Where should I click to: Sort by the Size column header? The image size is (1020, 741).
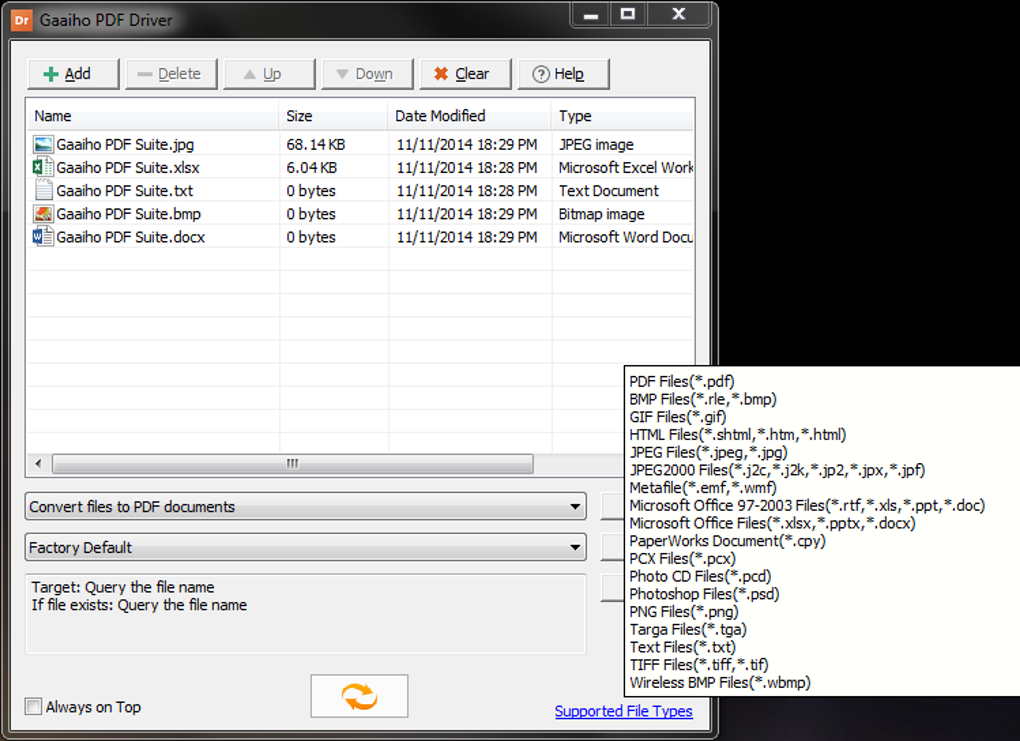[333, 116]
